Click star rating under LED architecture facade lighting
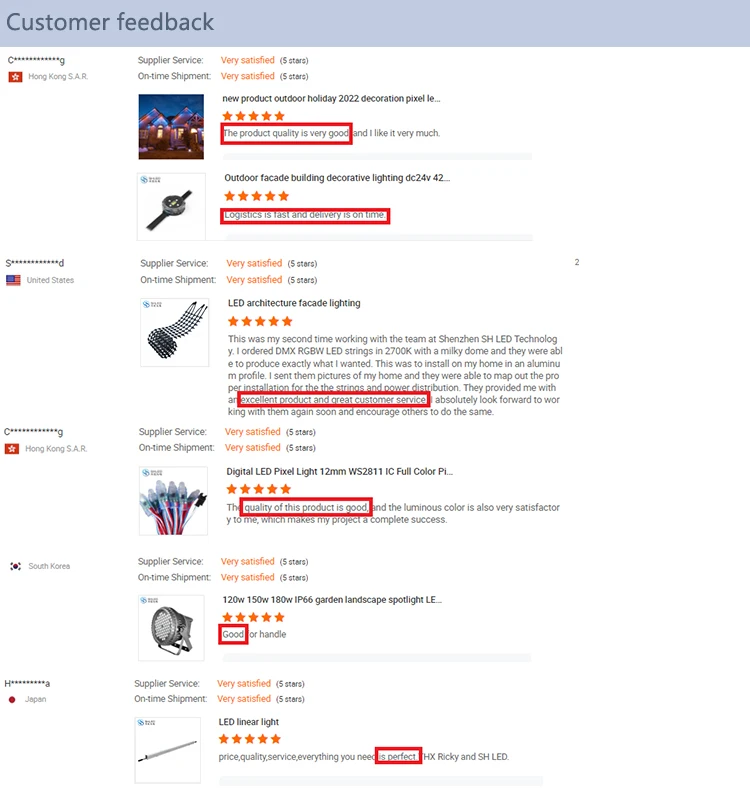The width and height of the screenshot is (750, 800). click(260, 321)
